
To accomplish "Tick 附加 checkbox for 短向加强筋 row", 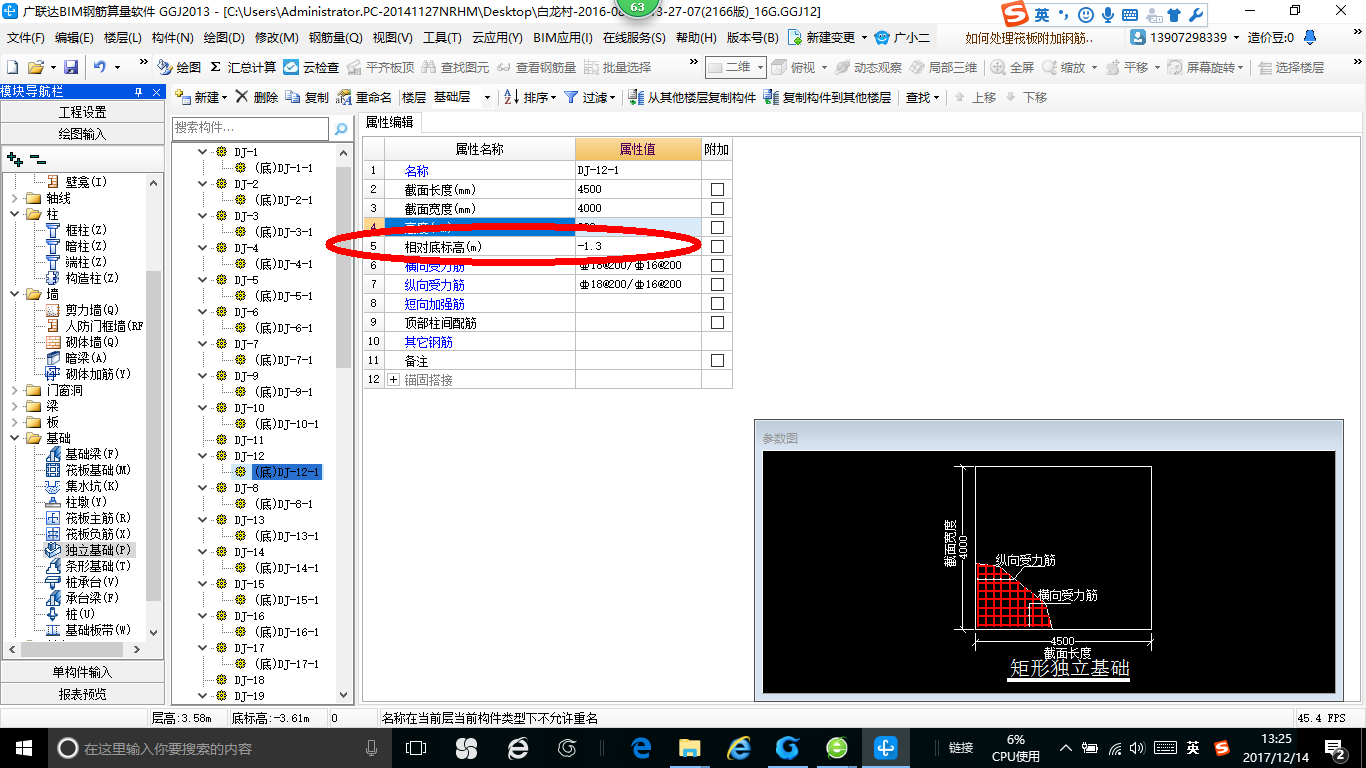I will tap(717, 304).
